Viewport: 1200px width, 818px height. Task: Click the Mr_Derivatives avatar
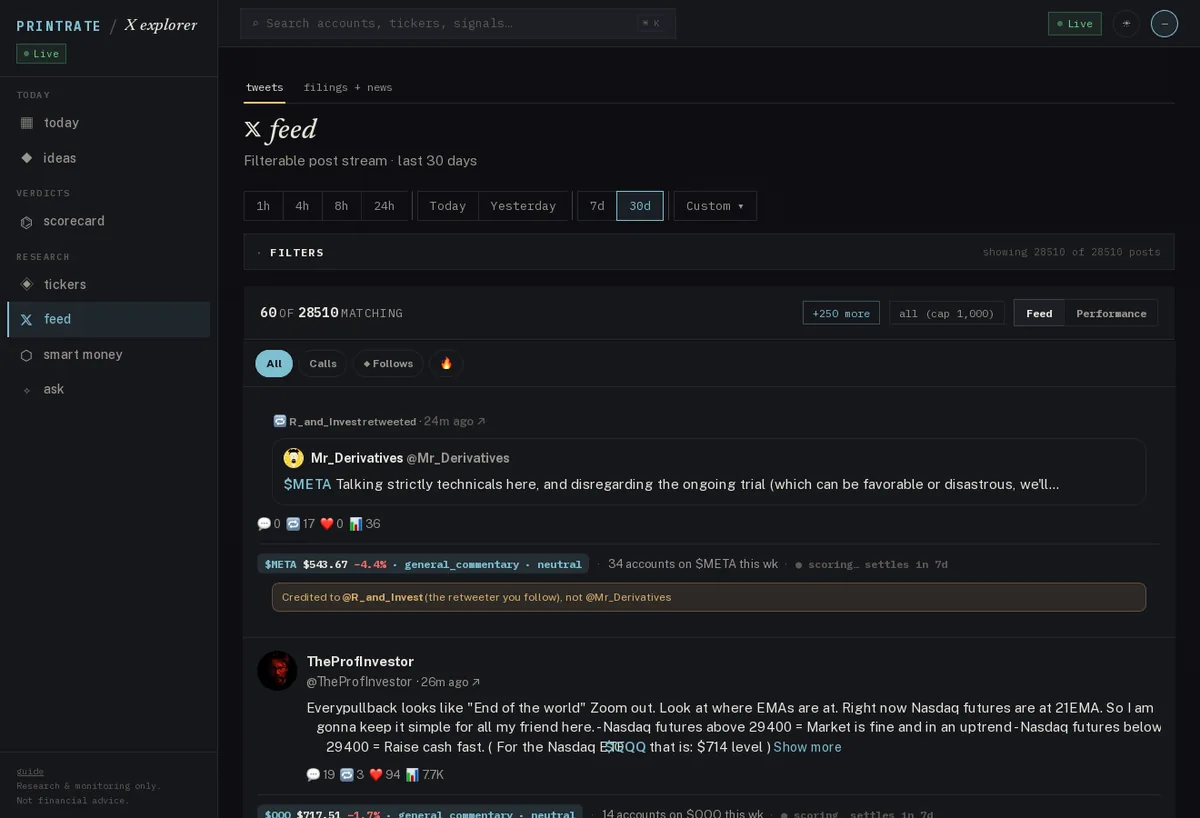pyautogui.click(x=294, y=458)
